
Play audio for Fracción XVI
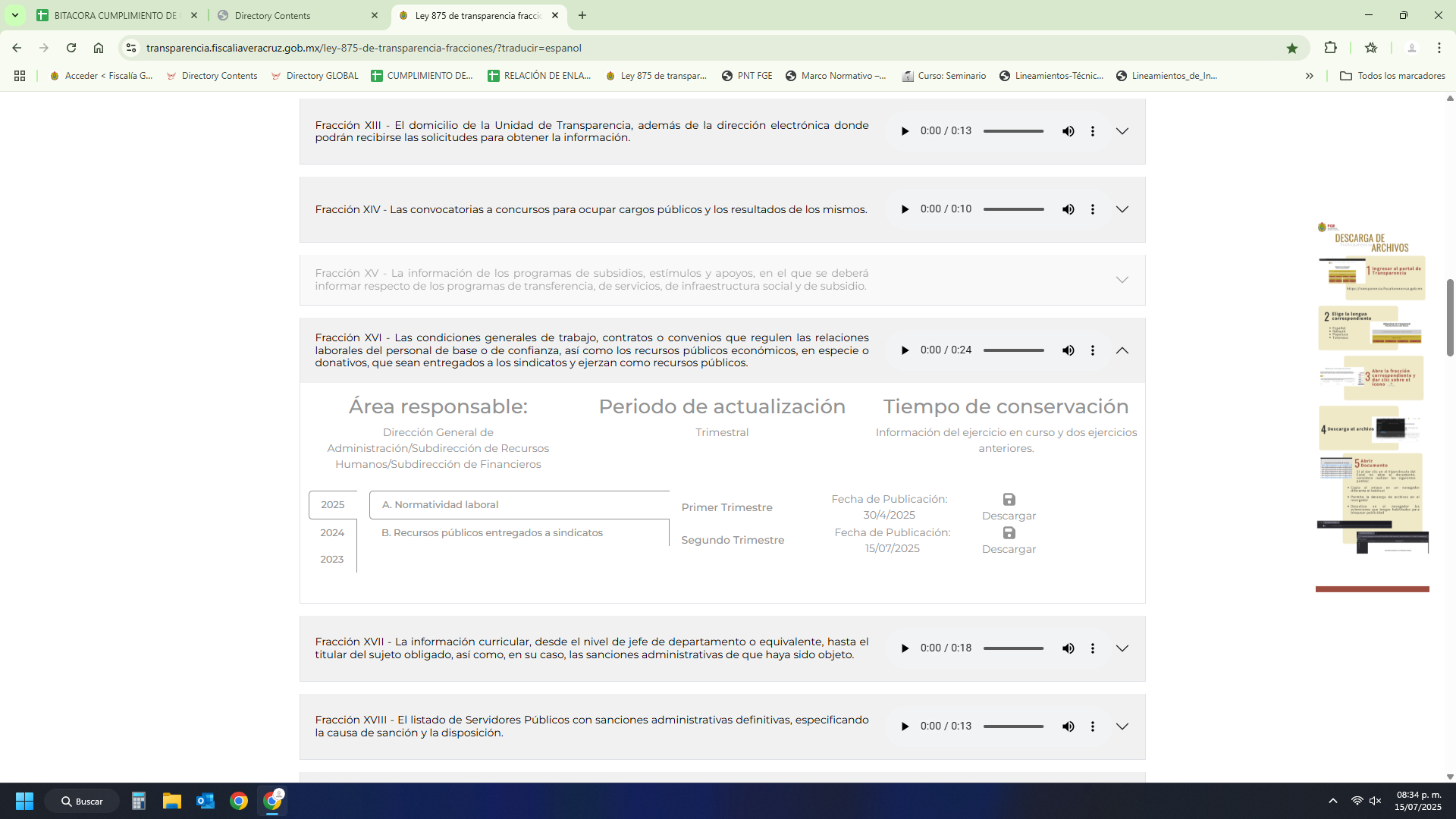click(x=905, y=350)
